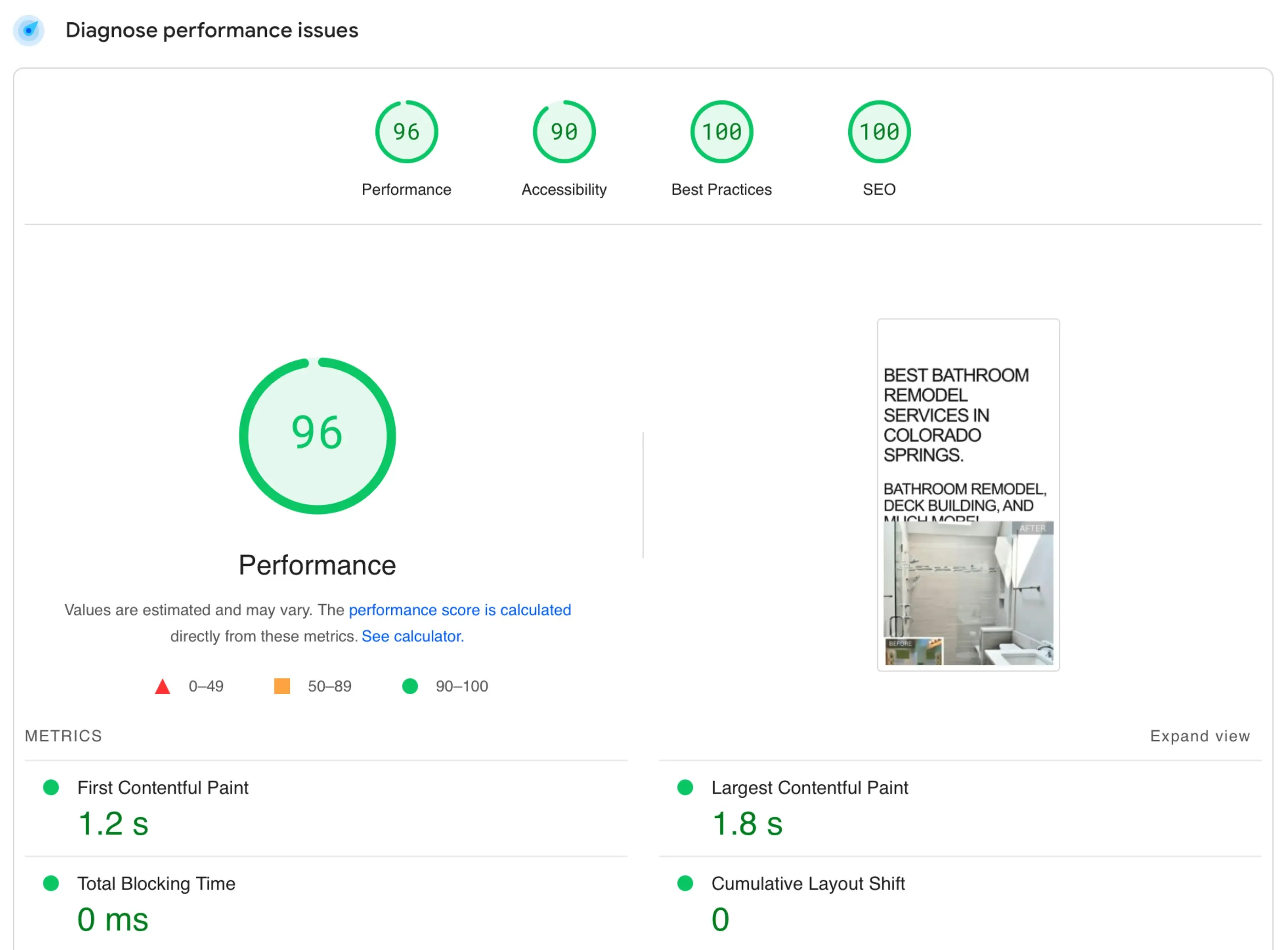Click the Best Practices score gauge showing 100
Image resolution: width=1288 pixels, height=950 pixels.
tap(721, 131)
